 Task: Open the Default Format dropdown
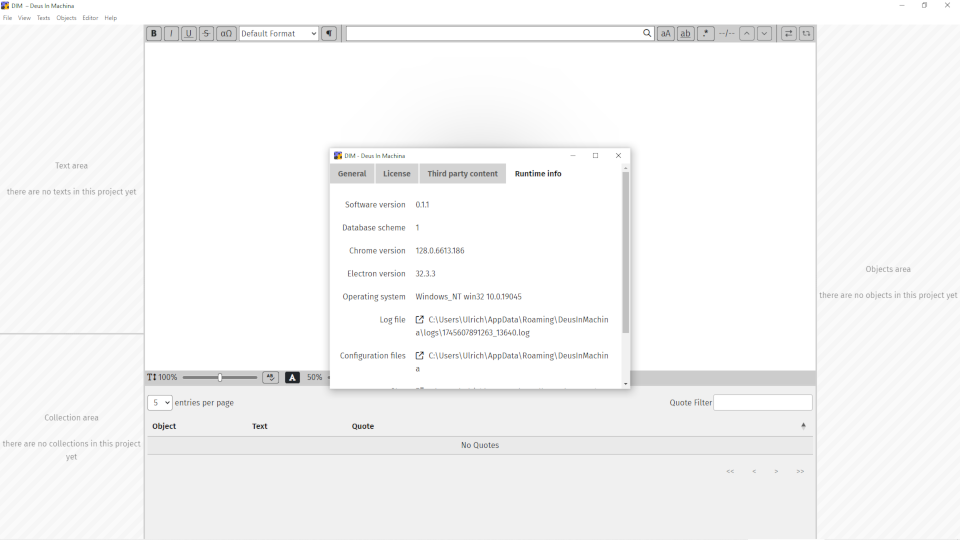tap(279, 34)
